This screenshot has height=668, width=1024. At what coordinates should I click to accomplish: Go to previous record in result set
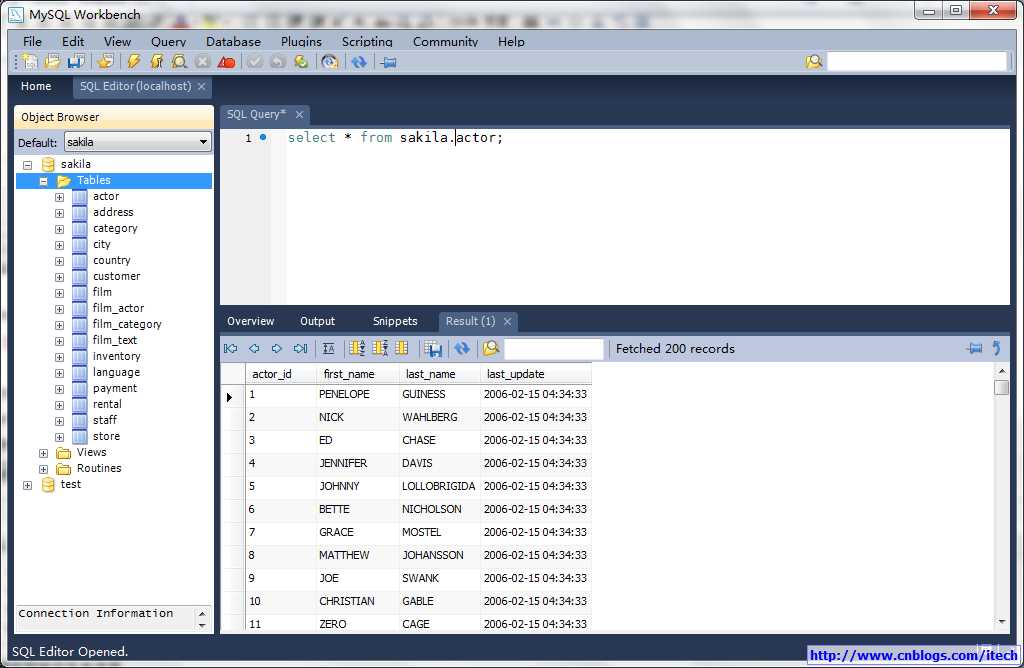point(254,349)
